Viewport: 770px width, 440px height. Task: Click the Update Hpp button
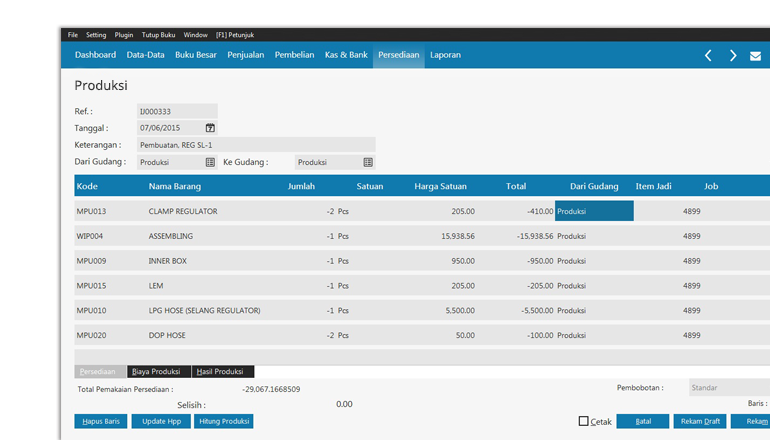click(161, 421)
